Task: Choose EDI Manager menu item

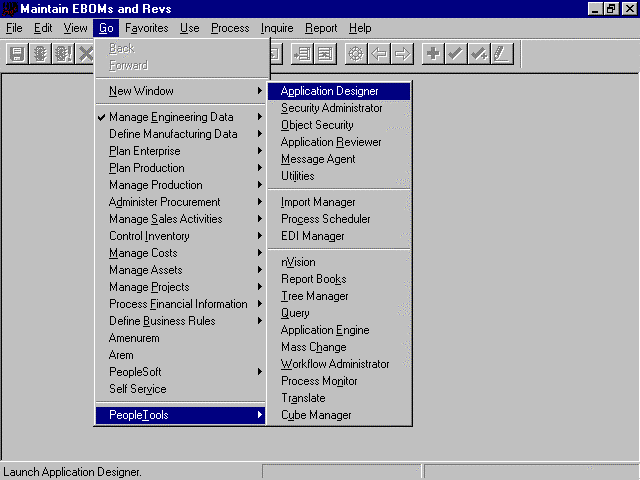Action: click(x=339, y=236)
